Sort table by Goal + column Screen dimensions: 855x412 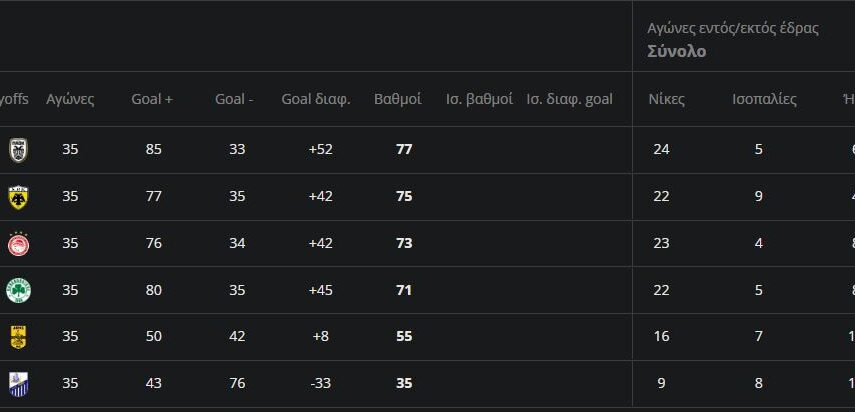coord(152,99)
